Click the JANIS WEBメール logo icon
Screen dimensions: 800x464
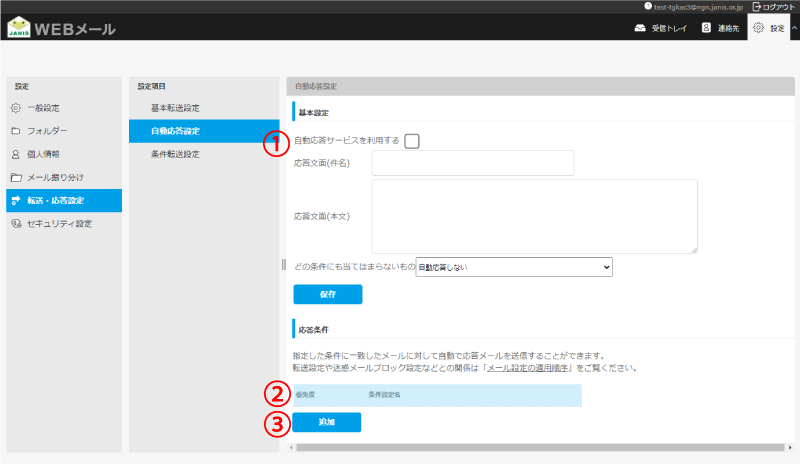[19, 27]
